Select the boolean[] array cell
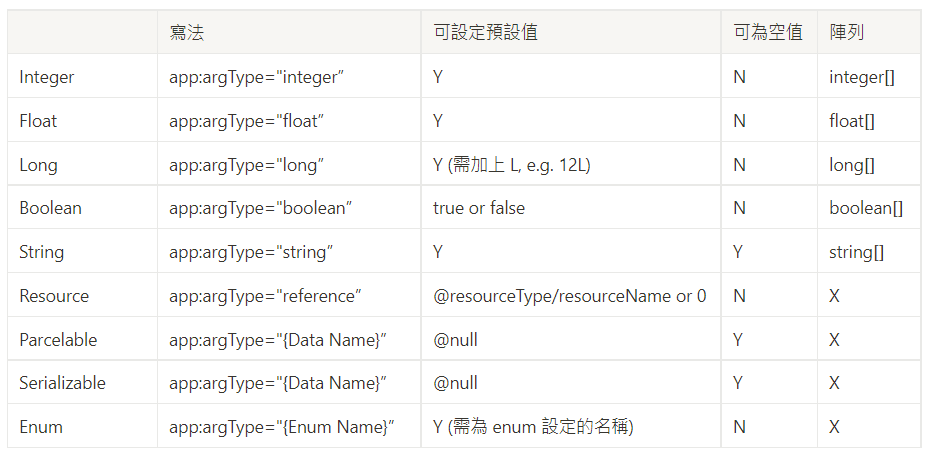 [x=866, y=208]
